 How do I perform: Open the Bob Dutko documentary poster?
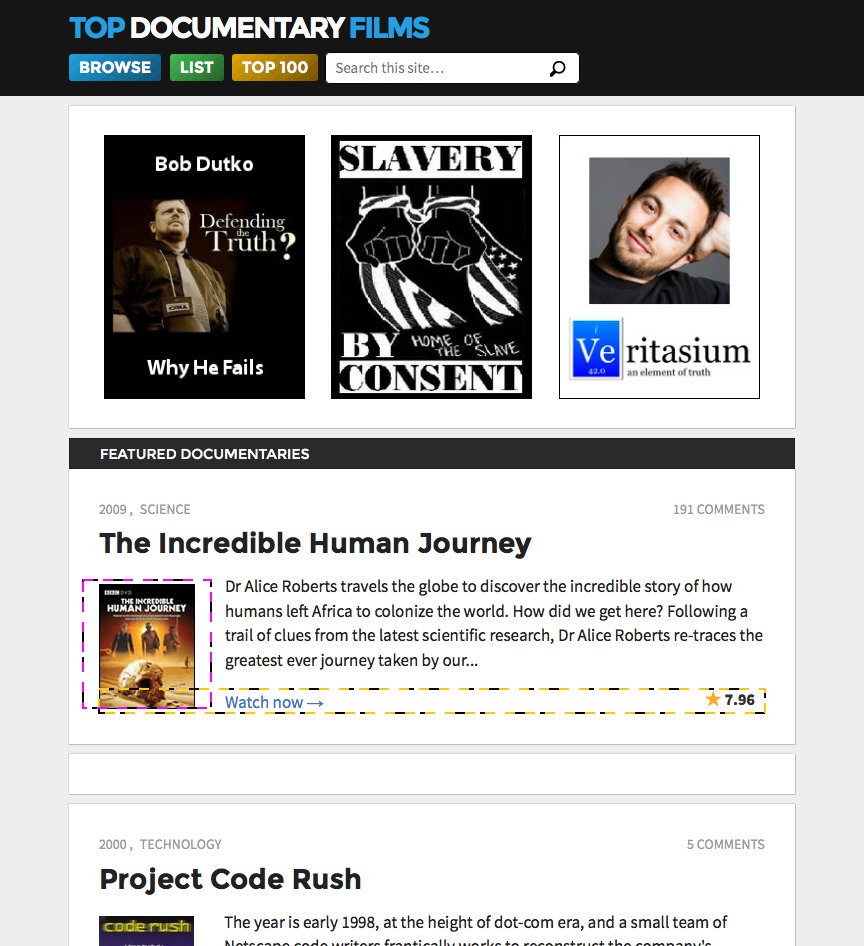(205, 267)
